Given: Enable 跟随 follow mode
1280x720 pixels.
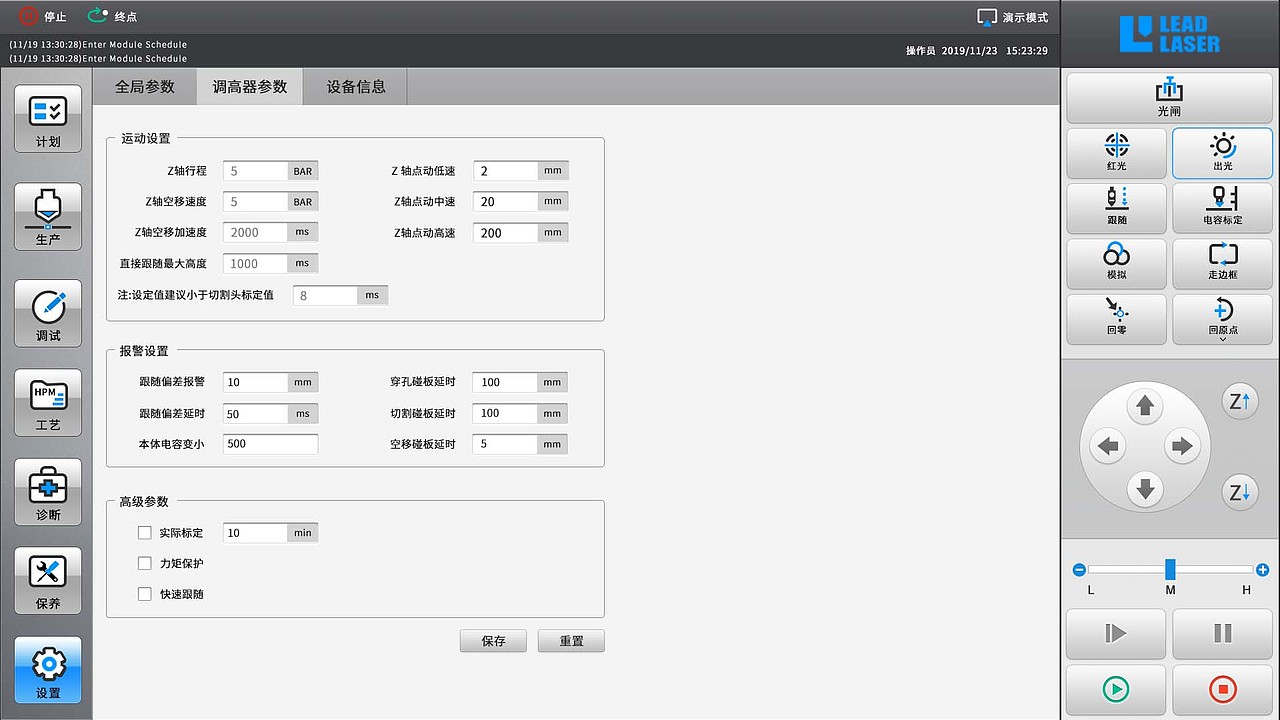Looking at the screenshot, I should coord(1117,208).
